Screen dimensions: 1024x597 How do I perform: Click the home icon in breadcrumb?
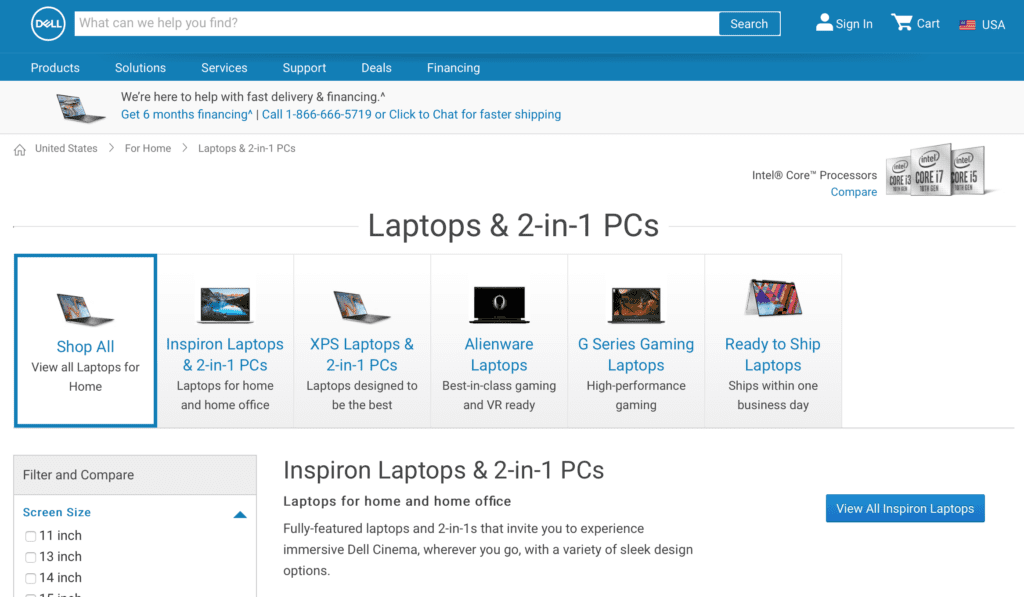[20, 150]
